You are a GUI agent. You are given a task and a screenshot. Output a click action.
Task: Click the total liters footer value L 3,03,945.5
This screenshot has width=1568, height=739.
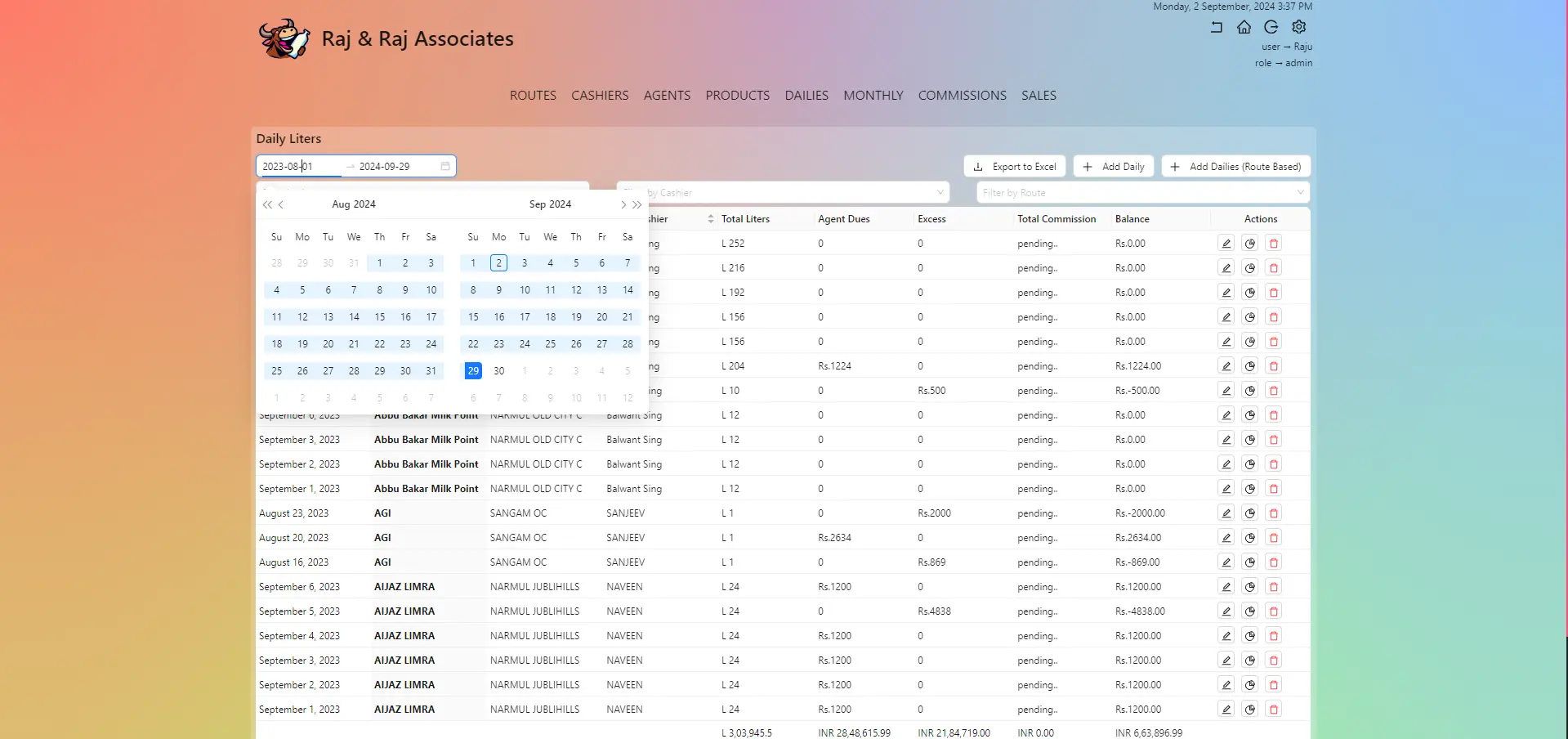747,733
